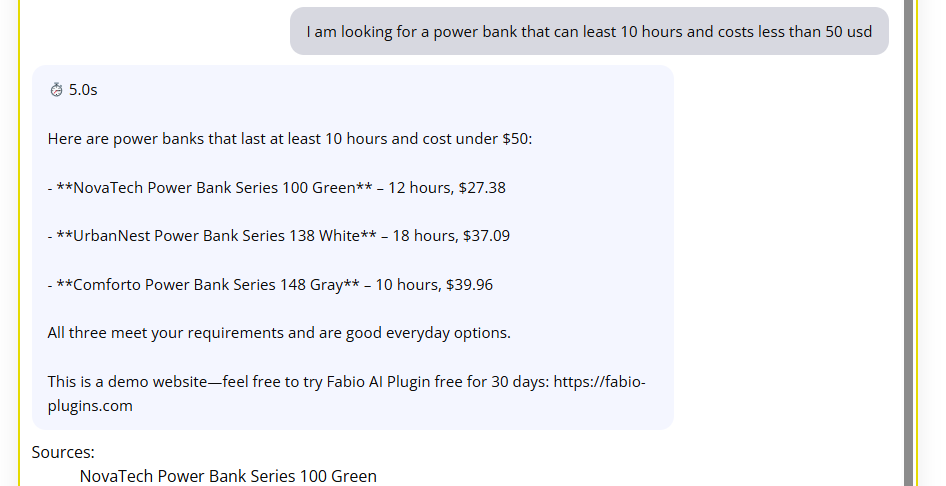Click the "This is a demo website" text
Image resolution: width=946 pixels, height=486 pixels.
(x=128, y=382)
